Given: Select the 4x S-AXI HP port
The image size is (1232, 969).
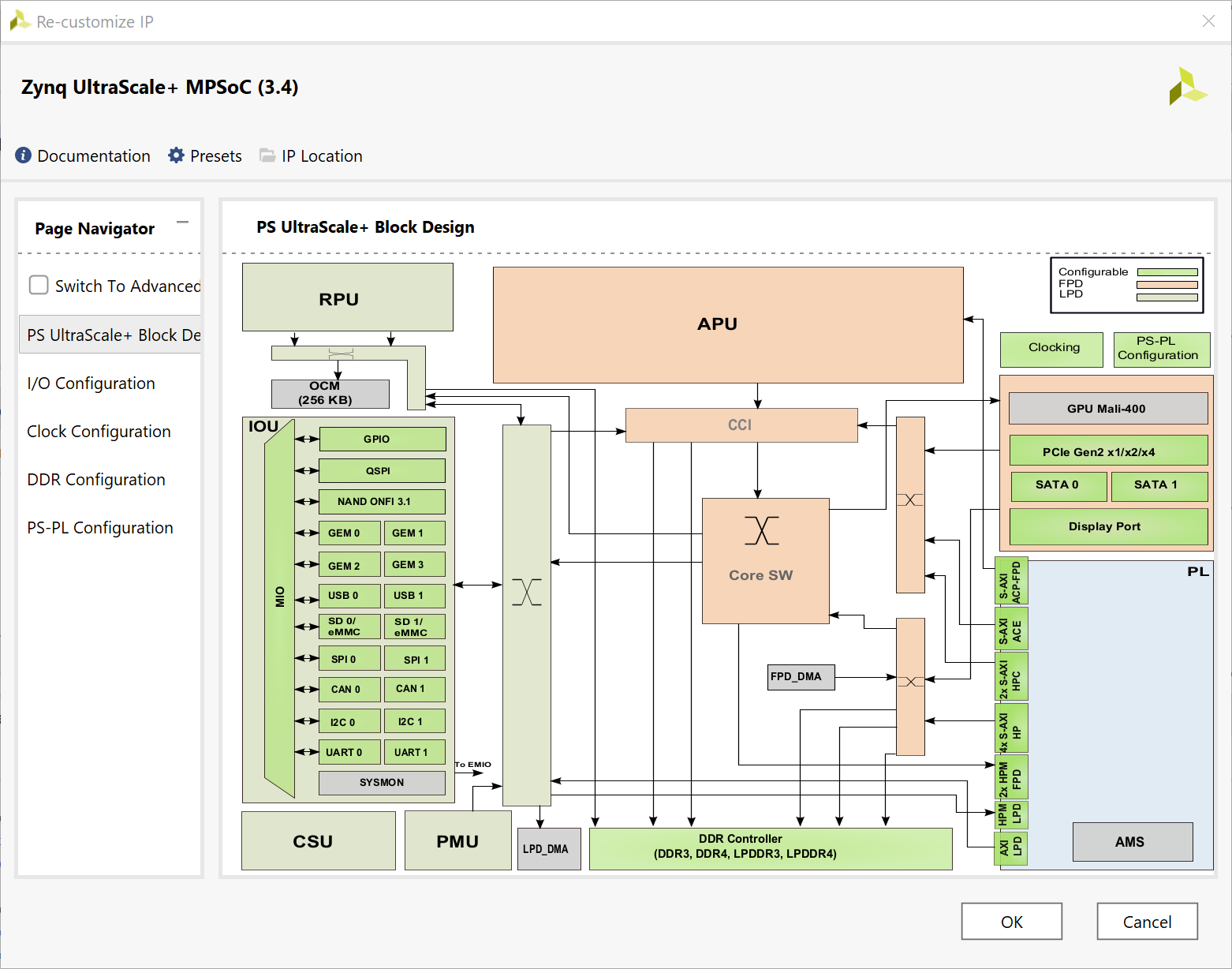Looking at the screenshot, I should click(x=1011, y=728).
